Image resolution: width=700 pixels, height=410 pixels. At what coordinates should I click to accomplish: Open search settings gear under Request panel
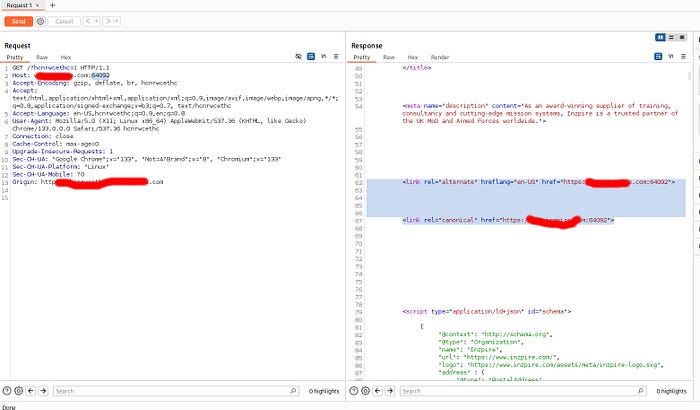click(18, 391)
